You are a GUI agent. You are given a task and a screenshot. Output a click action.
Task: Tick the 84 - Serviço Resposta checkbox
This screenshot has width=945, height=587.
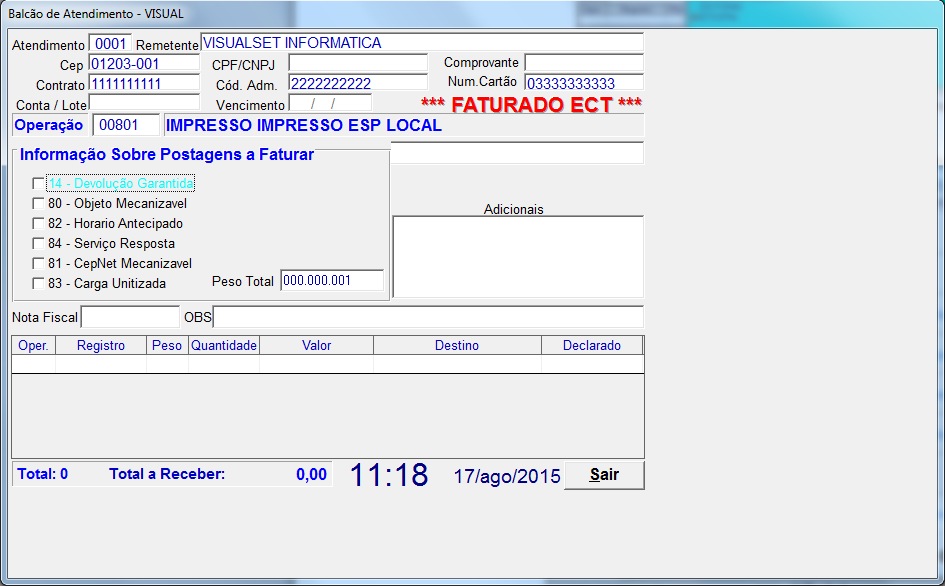click(x=39, y=244)
